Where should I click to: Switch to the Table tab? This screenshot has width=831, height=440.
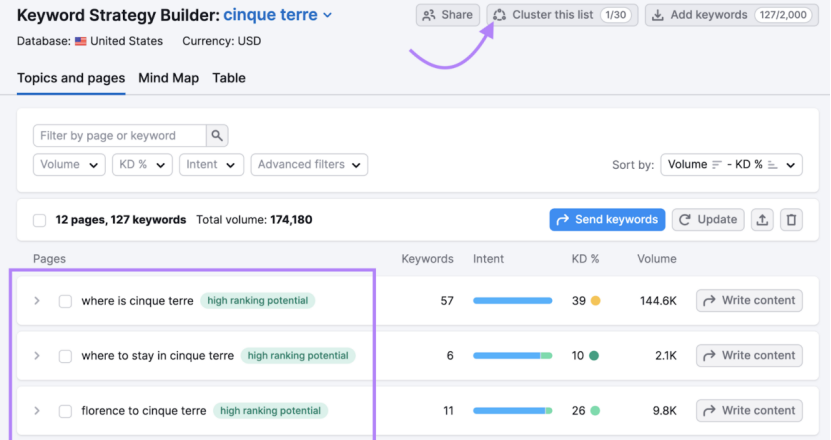point(229,78)
